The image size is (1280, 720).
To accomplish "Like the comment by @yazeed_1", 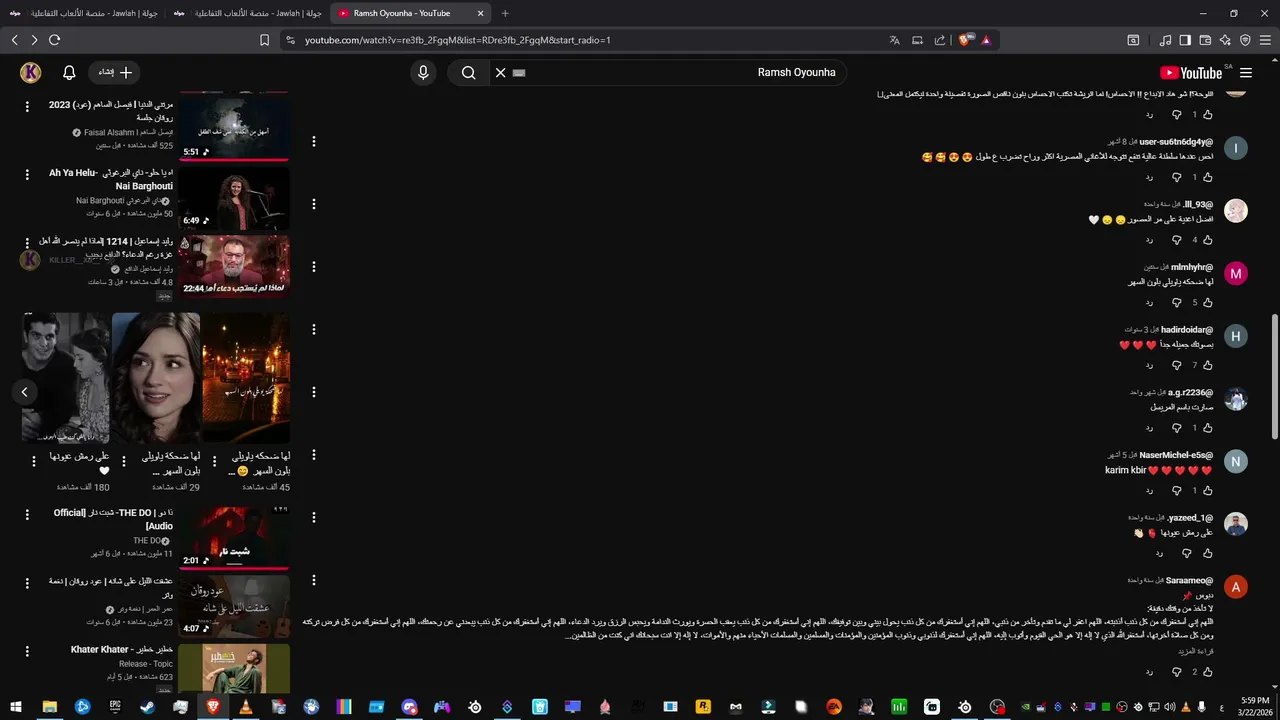I will click(1208, 552).
